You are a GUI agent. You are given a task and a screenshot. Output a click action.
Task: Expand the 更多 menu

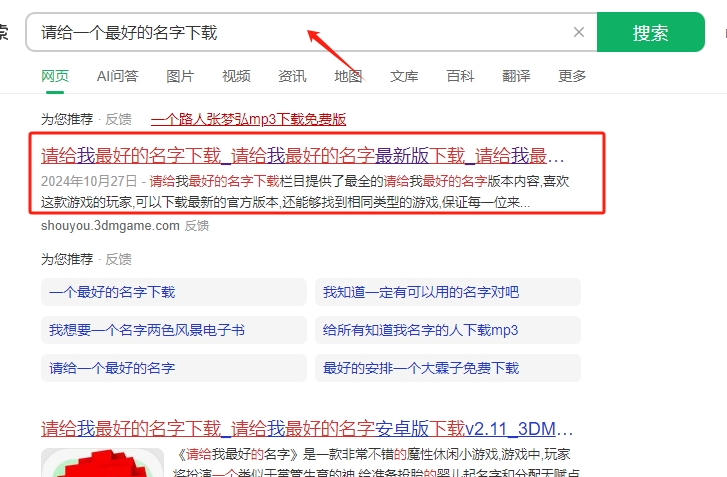click(x=572, y=76)
